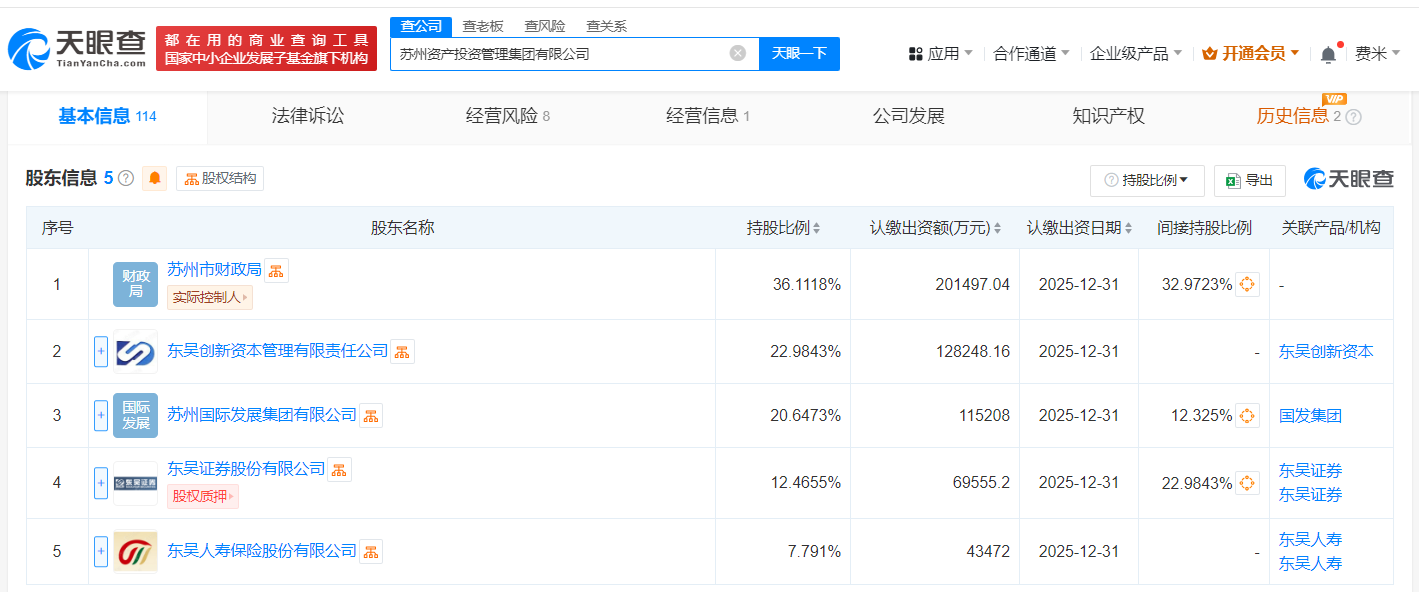Viewport: 1419px width, 592px height.
Task: Expand the 企业级产品 menu
Action: 1135,54
